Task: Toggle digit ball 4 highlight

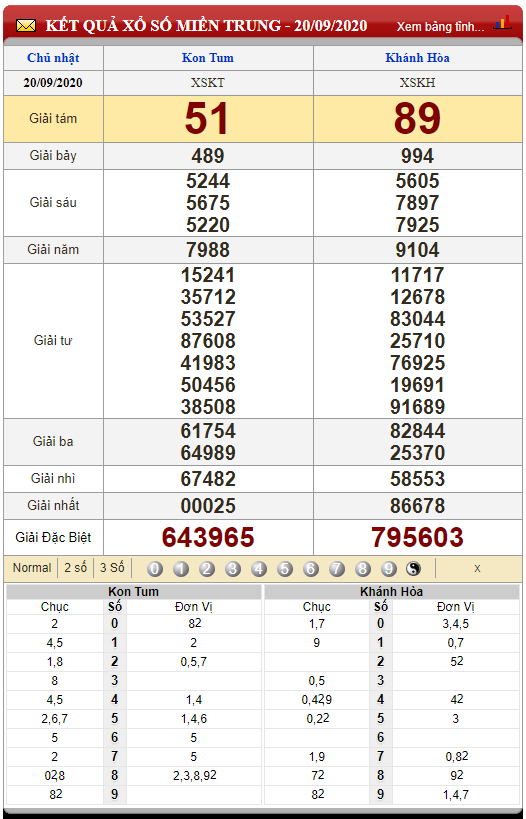Action: 259,568
